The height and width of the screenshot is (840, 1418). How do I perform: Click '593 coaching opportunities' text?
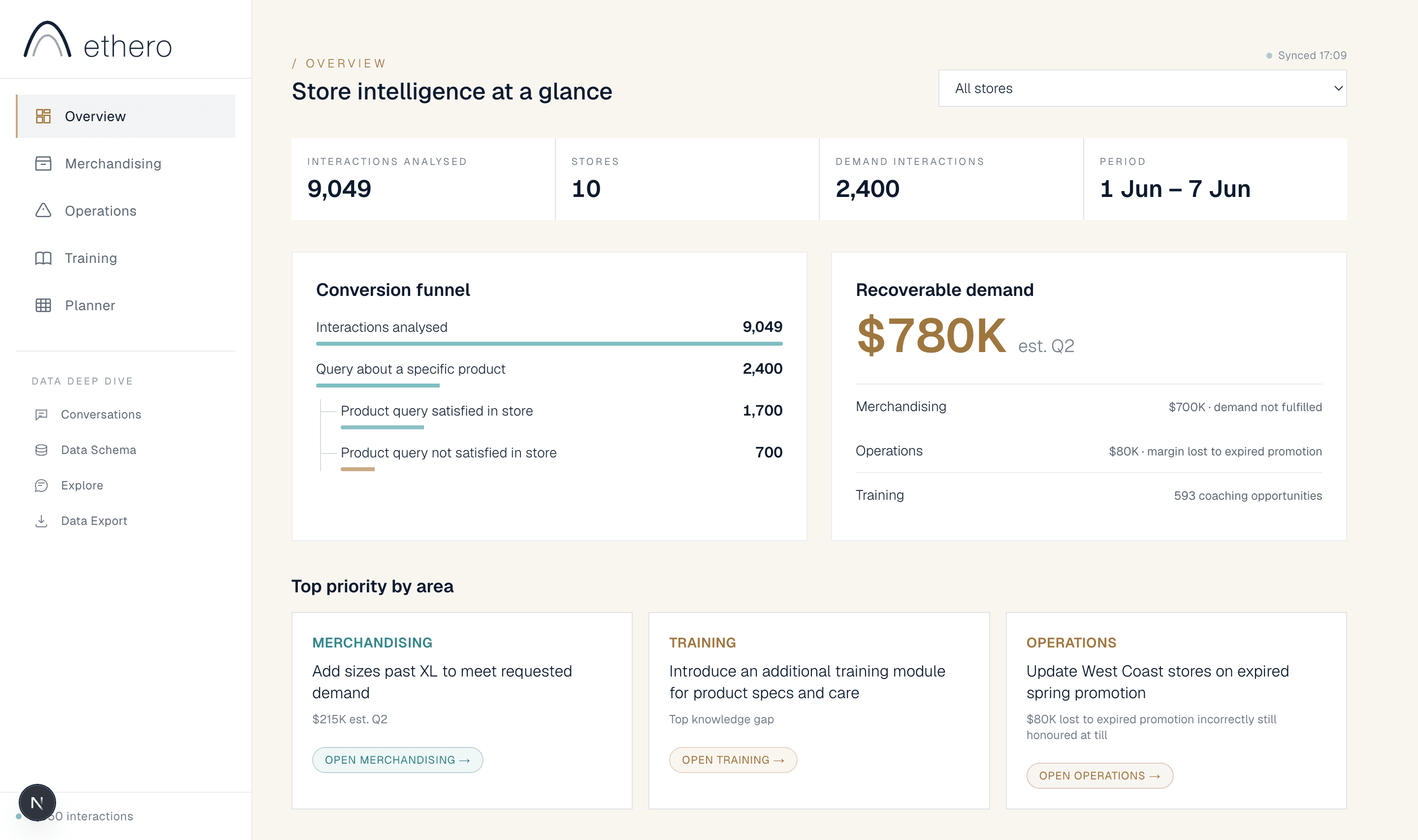[1248, 496]
